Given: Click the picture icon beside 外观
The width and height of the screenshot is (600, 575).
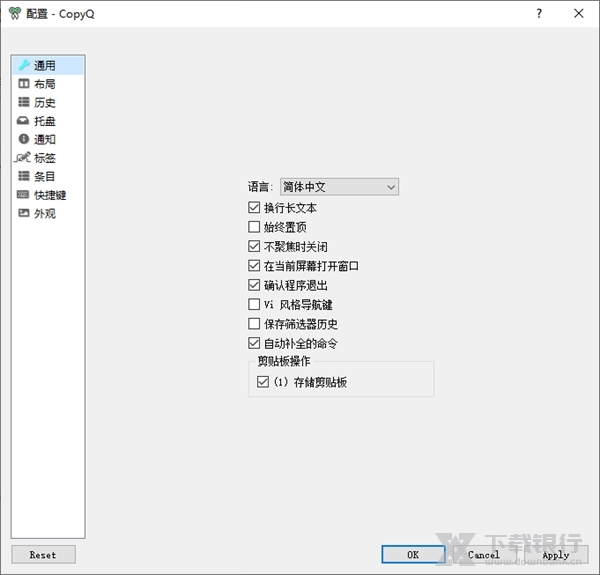Looking at the screenshot, I should click(x=24, y=213).
